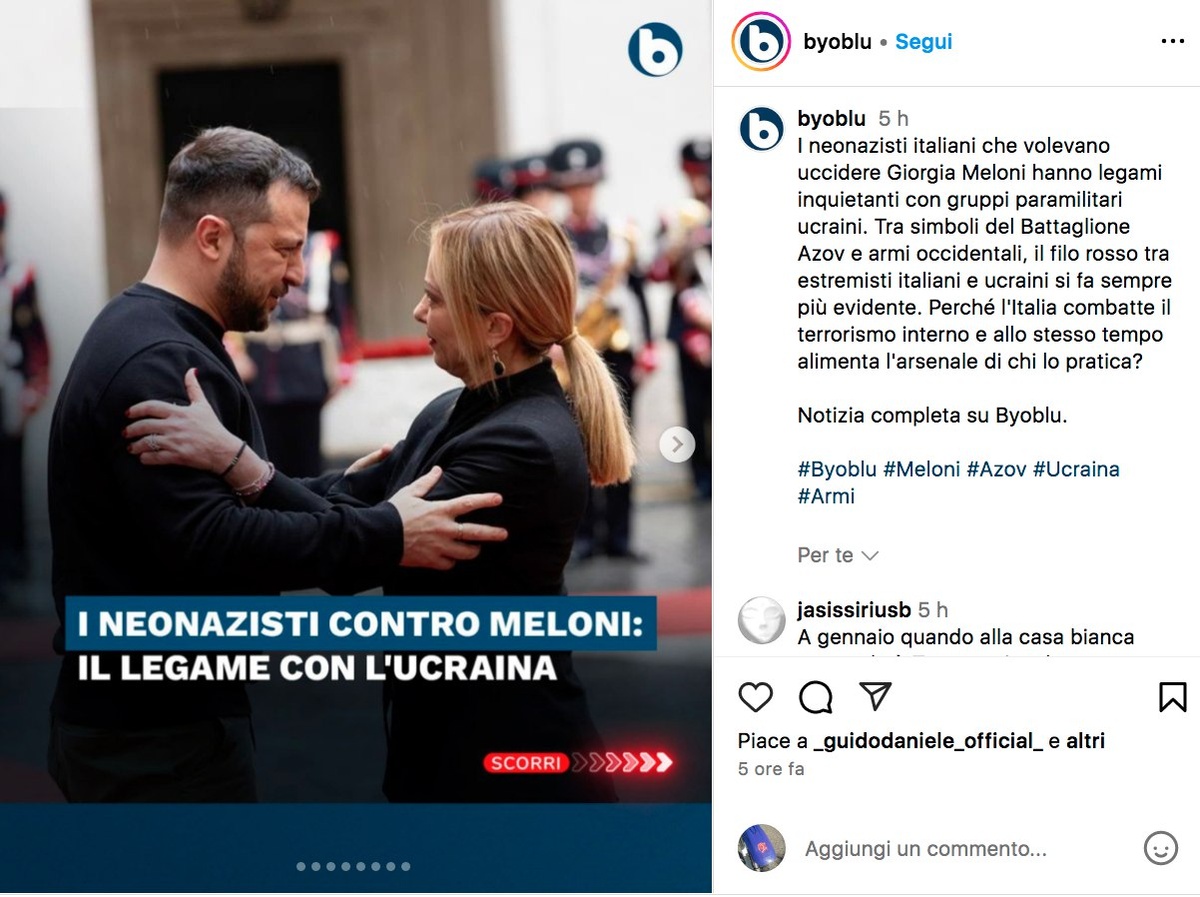Open the emoji picker smiley icon

pyautogui.click(x=1160, y=848)
